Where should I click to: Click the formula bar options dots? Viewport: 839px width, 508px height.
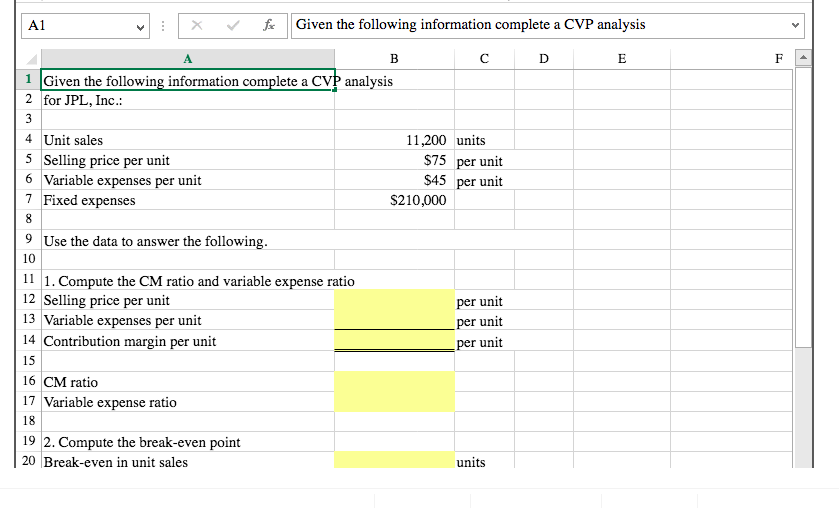(163, 25)
